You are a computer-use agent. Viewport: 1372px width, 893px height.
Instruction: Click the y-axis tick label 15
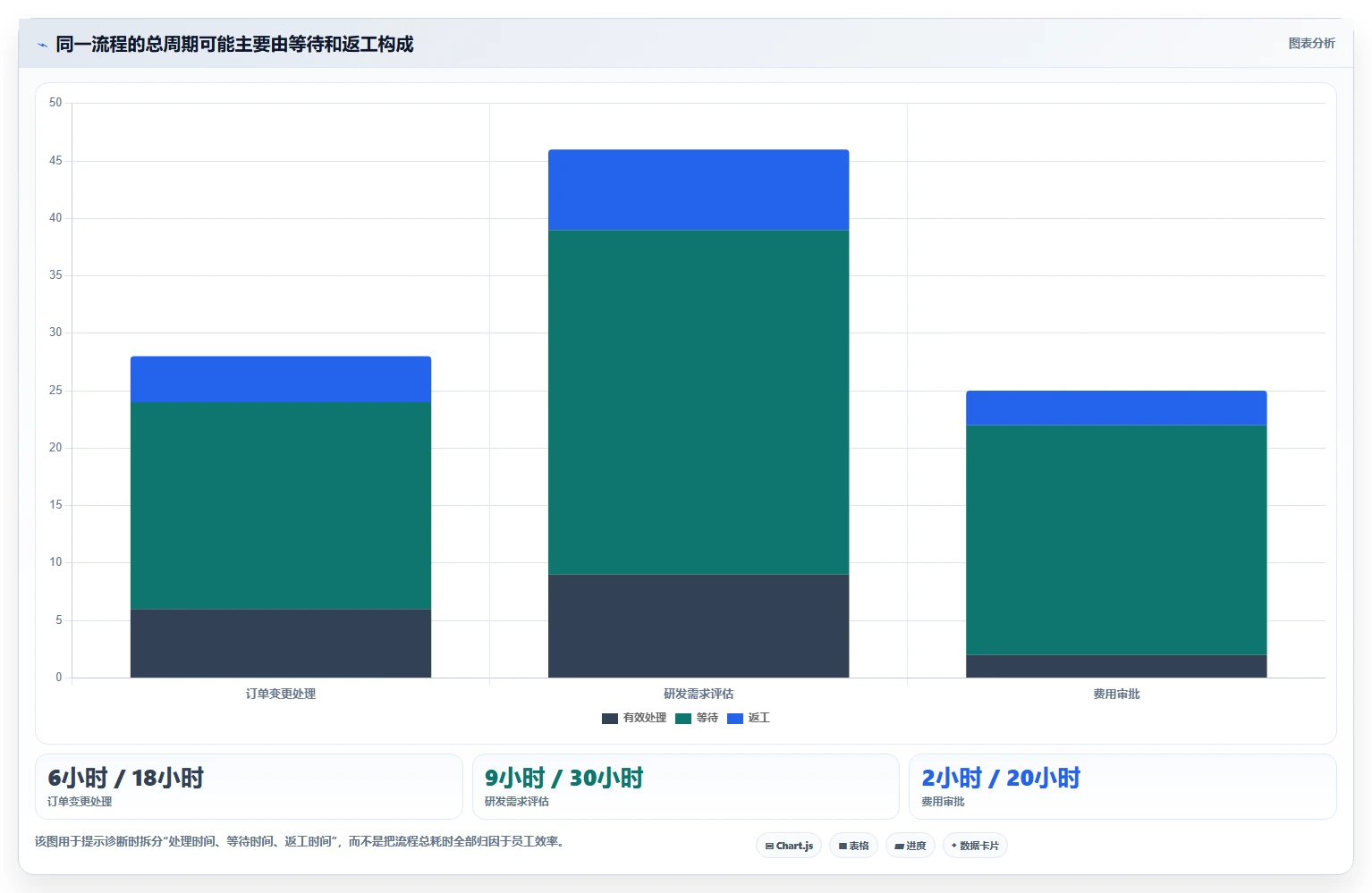(55, 505)
